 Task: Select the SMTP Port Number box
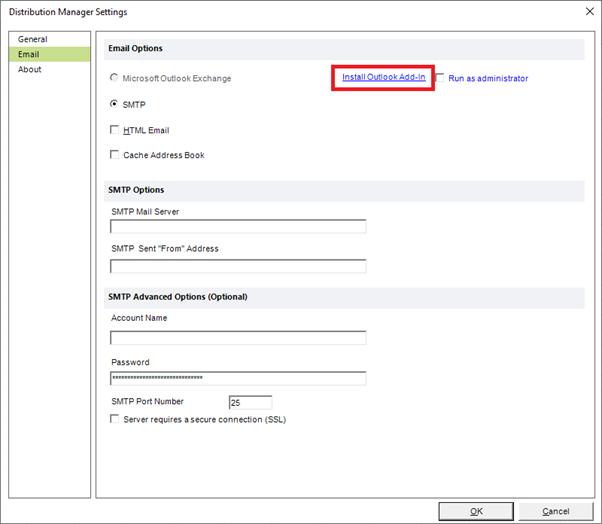(250, 403)
